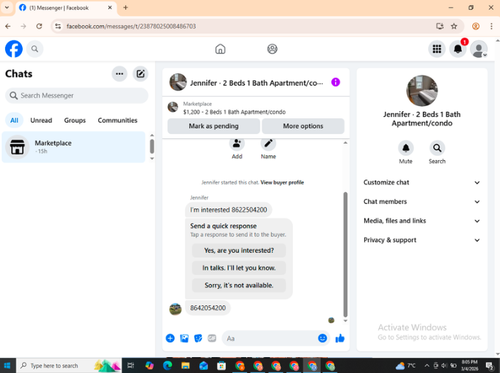Bookmark this page with star icon
The height and width of the screenshot is (373, 500).
click(x=454, y=26)
